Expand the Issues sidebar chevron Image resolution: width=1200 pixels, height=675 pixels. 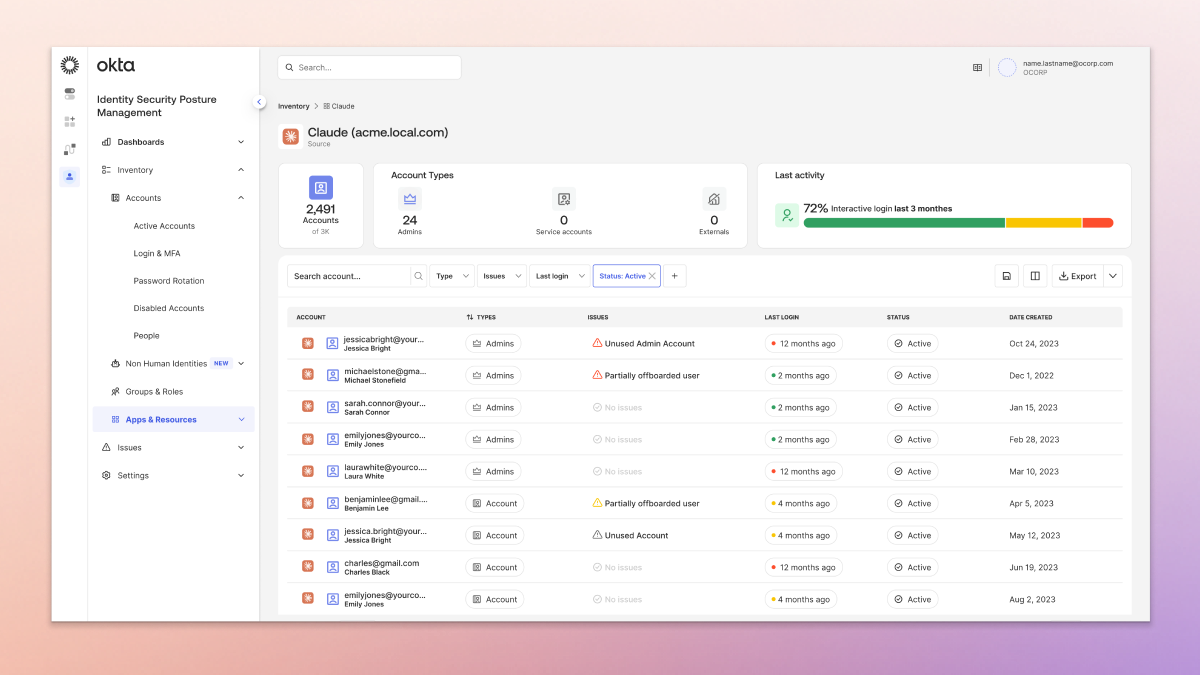click(241, 448)
